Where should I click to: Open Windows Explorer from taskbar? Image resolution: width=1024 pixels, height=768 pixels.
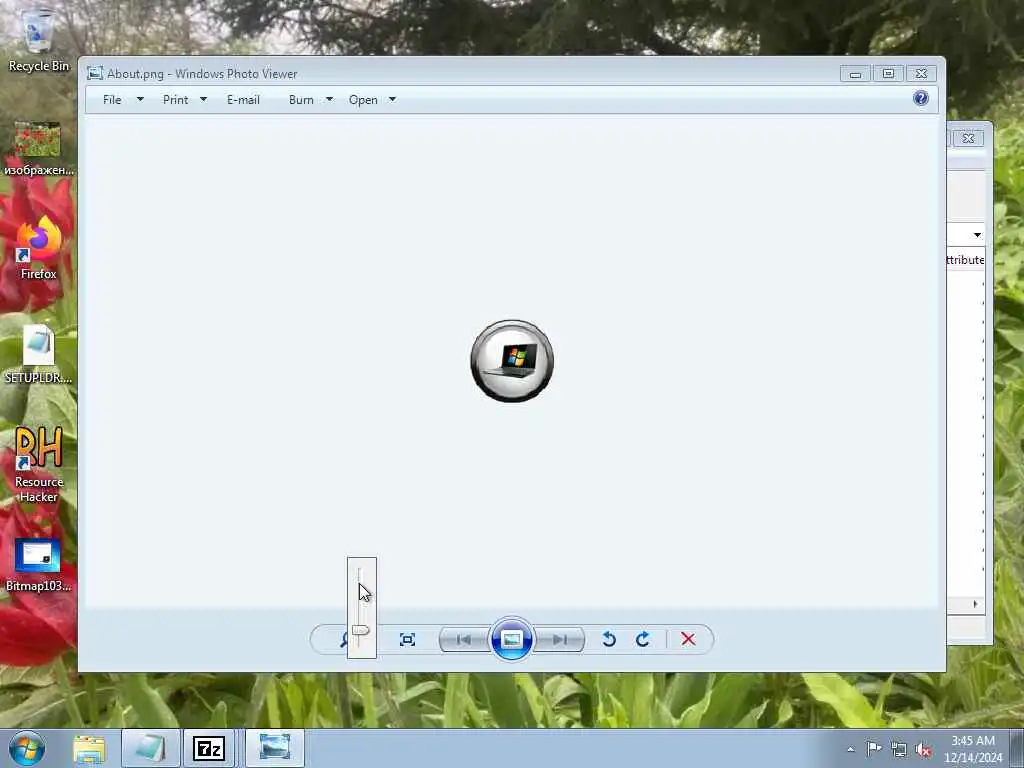89,748
